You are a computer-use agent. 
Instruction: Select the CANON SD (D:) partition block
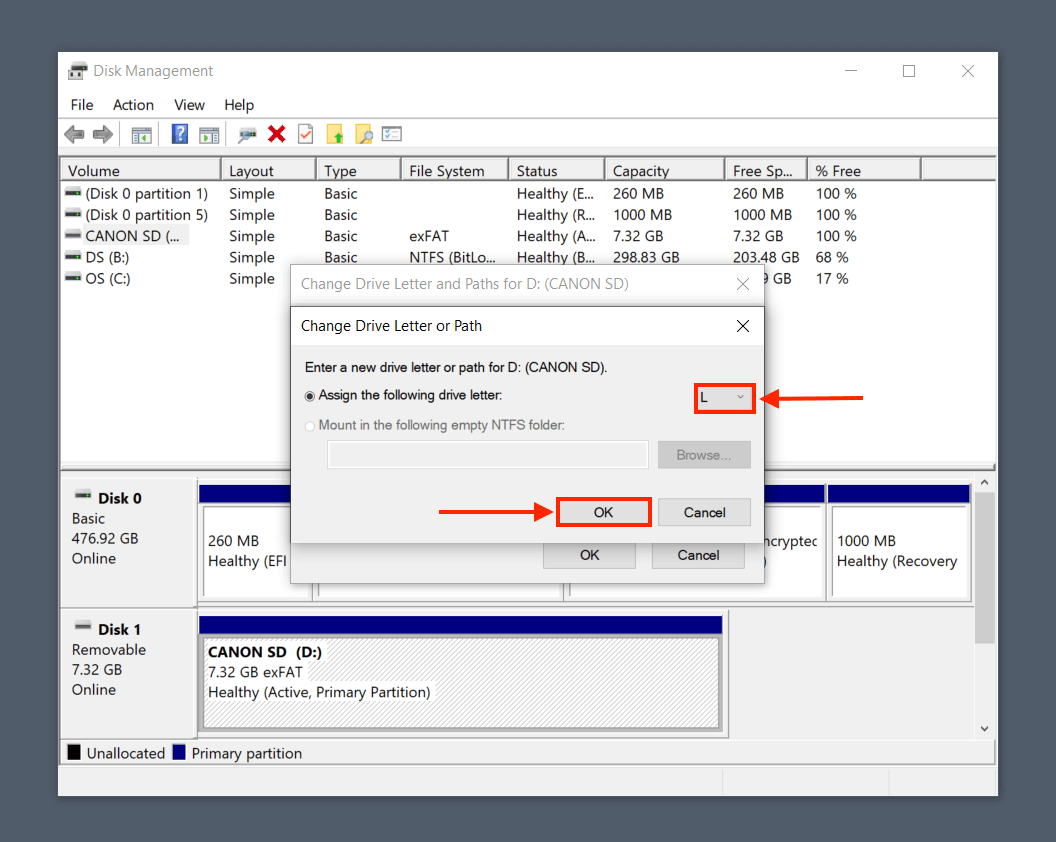pos(461,683)
